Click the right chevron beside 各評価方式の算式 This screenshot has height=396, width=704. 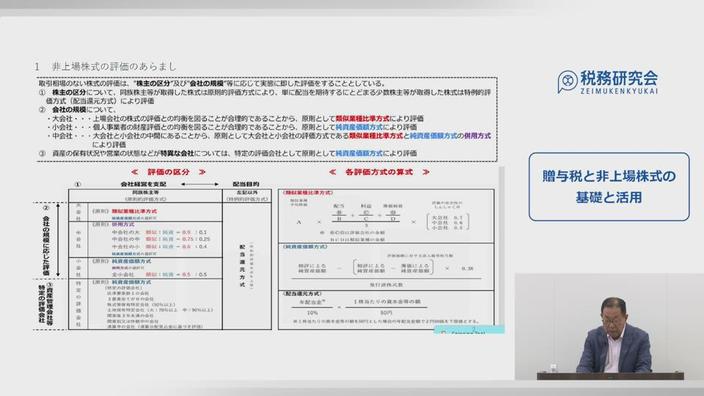coord(426,172)
